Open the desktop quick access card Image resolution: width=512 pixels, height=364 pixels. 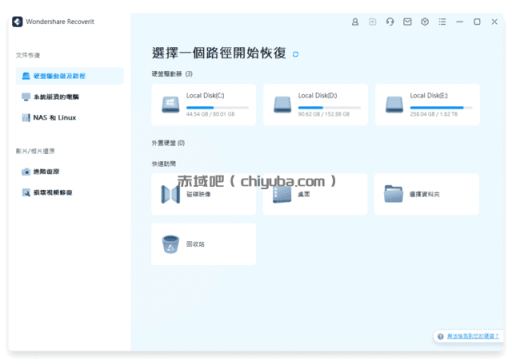[x=315, y=194]
